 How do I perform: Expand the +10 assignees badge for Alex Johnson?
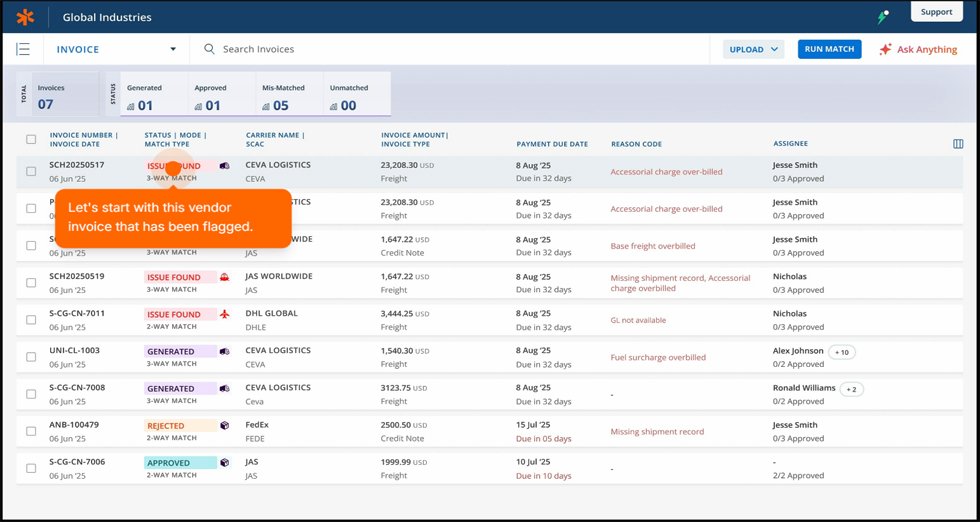(x=842, y=352)
